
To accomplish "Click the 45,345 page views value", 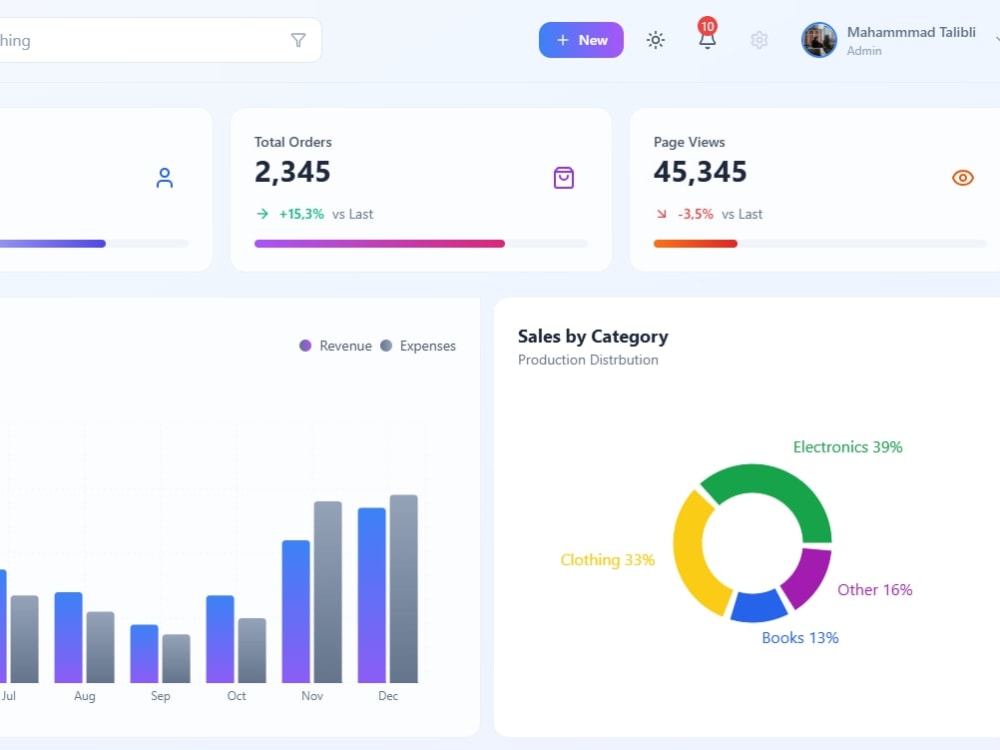I will coord(700,172).
